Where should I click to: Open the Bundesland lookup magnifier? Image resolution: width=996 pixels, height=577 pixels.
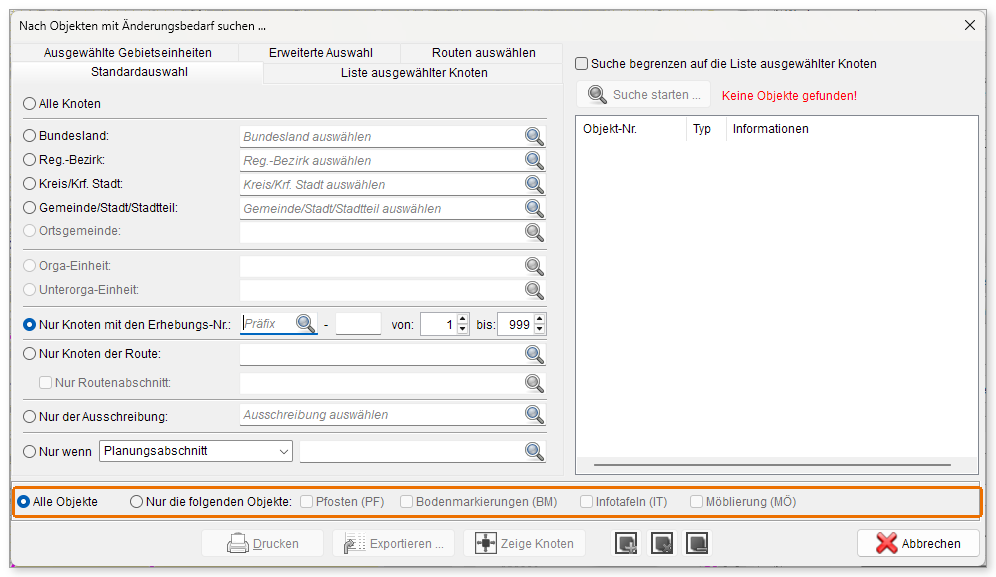pos(534,136)
